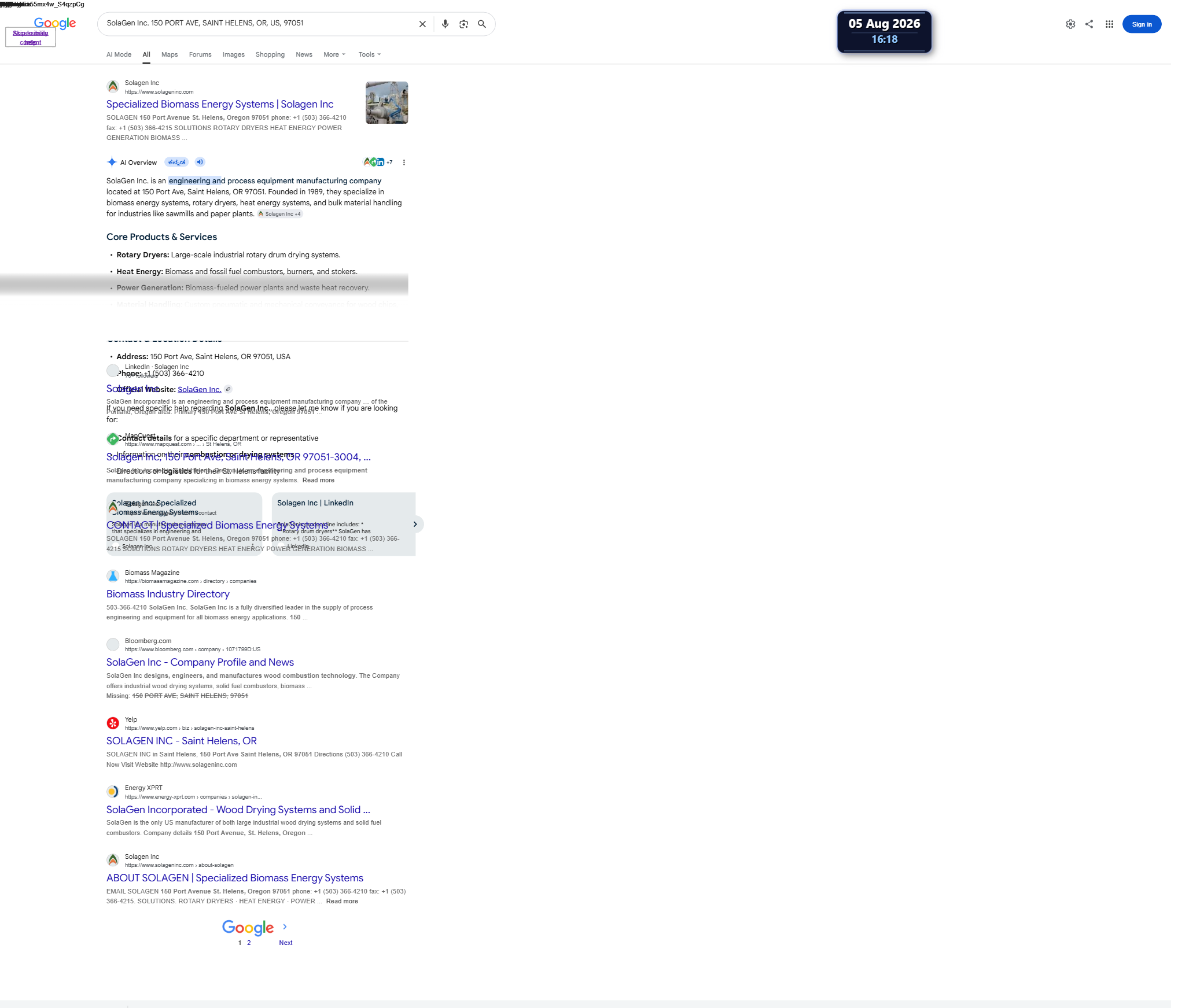Screen dimensions: 1178x1008
Task: Click favicon beside ABOUT SOLAGEN result
Action: click(113, 860)
